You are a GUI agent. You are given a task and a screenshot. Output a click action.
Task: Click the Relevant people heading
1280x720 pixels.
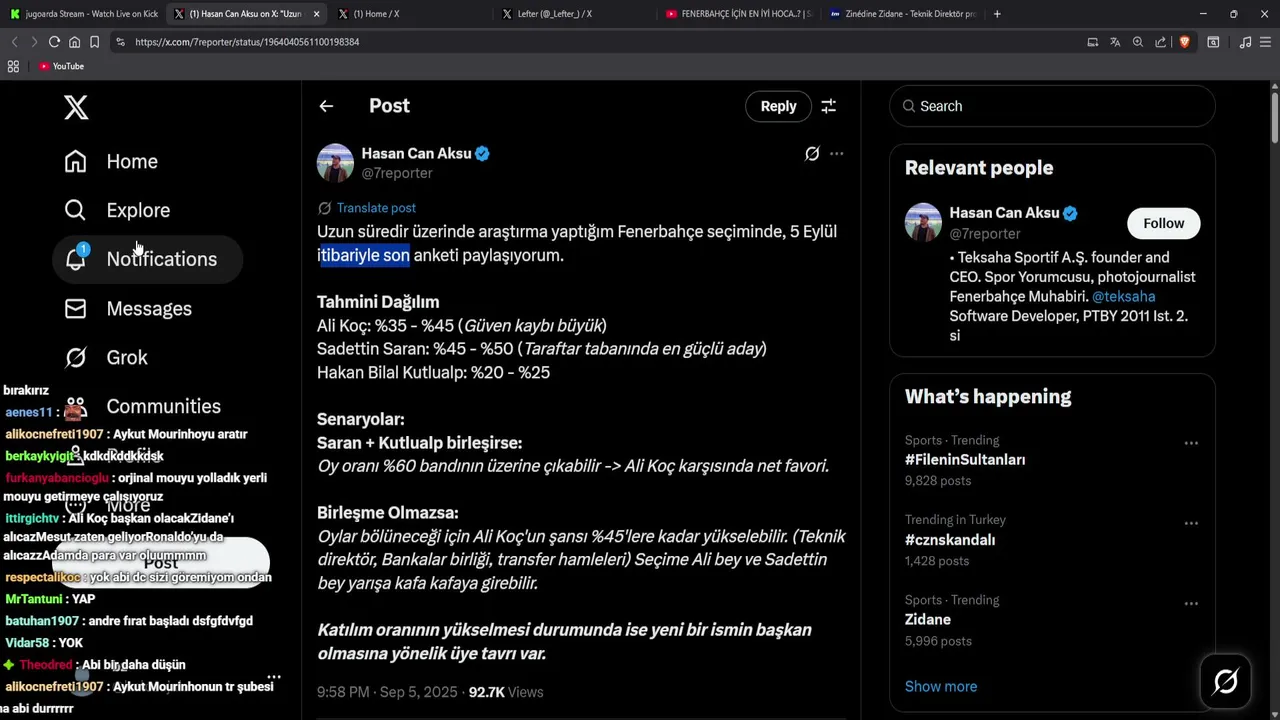[x=979, y=168]
